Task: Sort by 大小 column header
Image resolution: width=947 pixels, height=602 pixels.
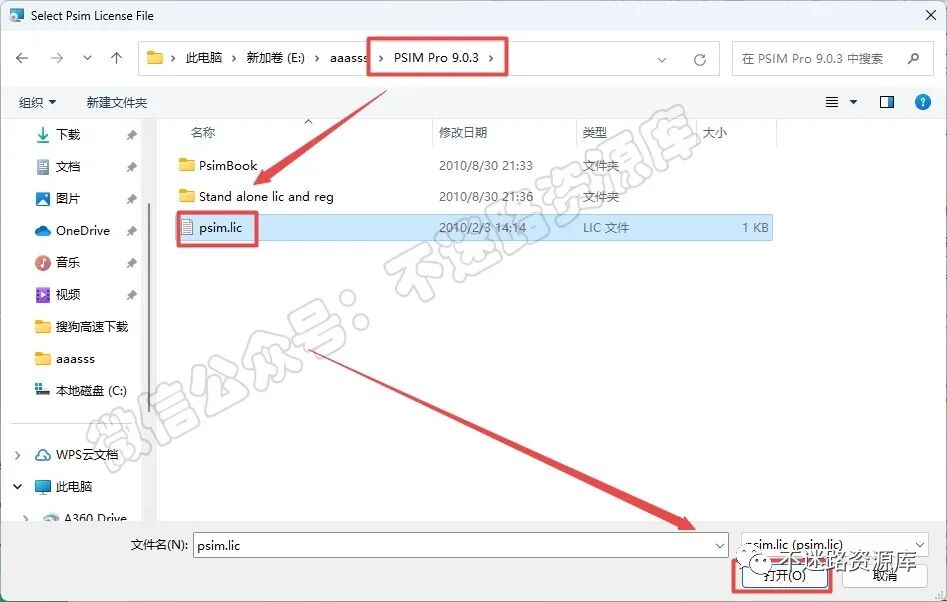Action: coord(714,133)
